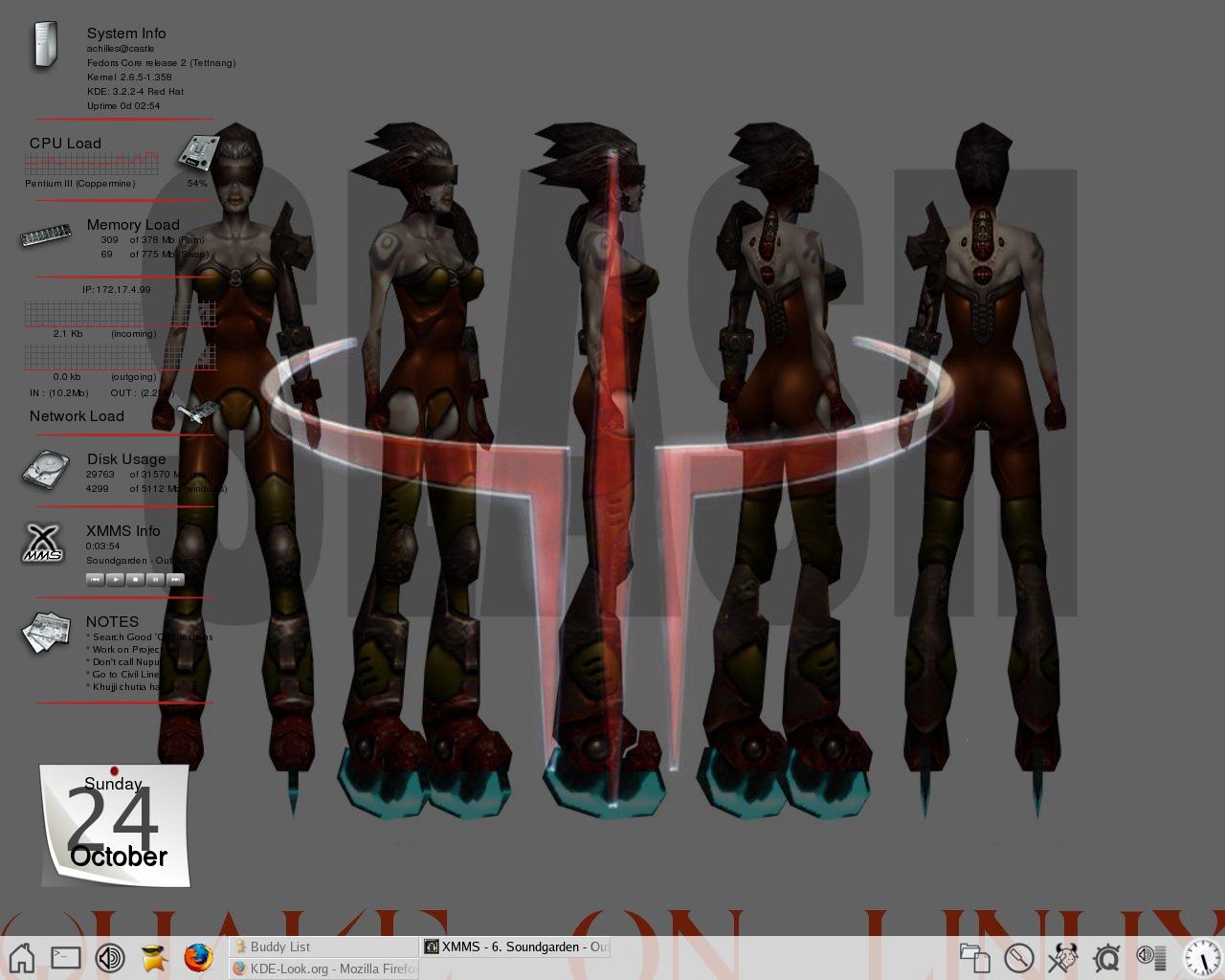
Task: Click the RAM stick Memory Load icon
Action: [46, 234]
